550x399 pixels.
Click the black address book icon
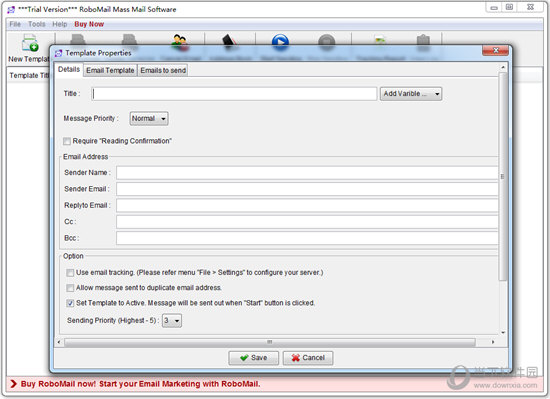pyautogui.click(x=230, y=40)
